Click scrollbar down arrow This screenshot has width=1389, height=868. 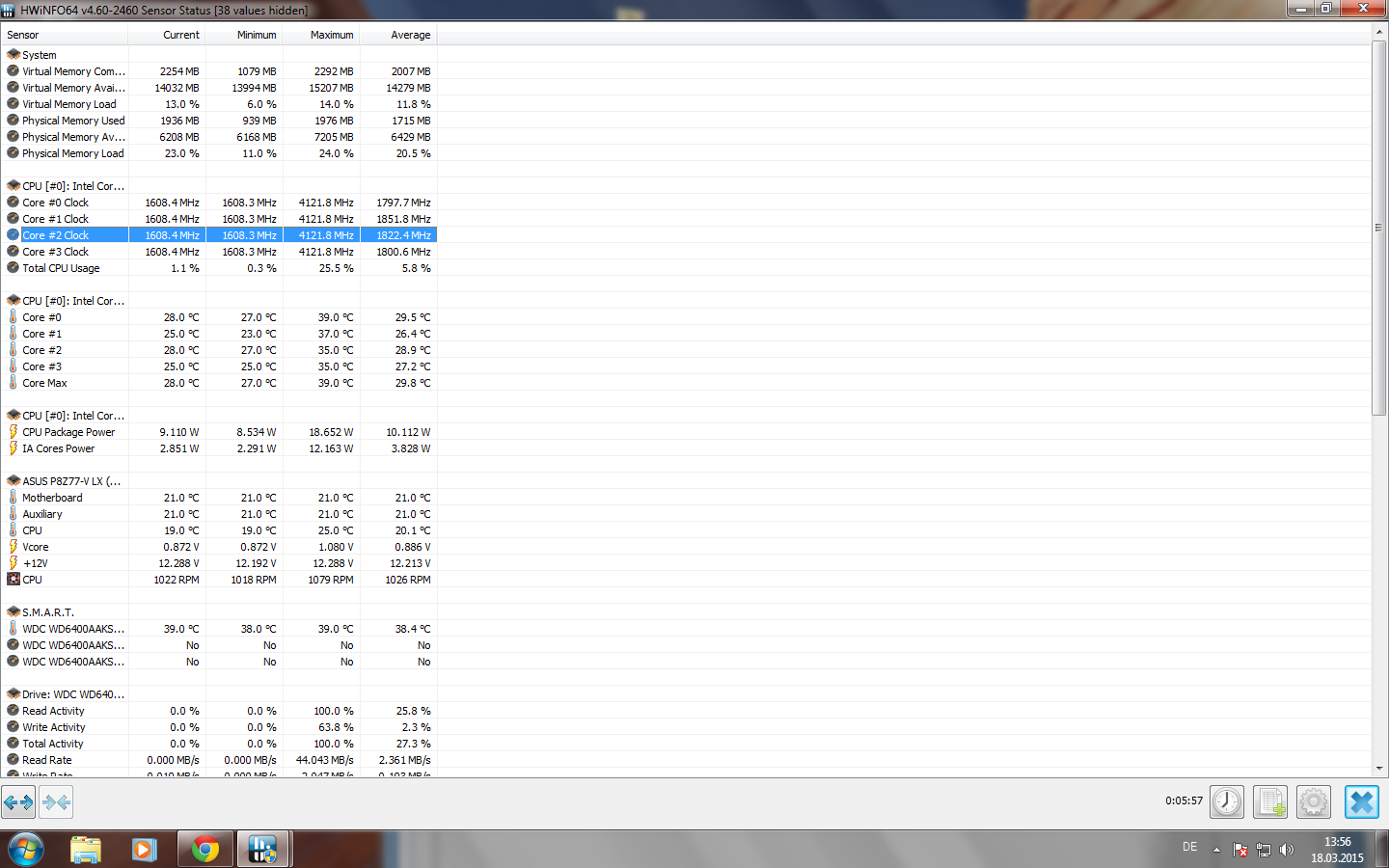[1379, 769]
